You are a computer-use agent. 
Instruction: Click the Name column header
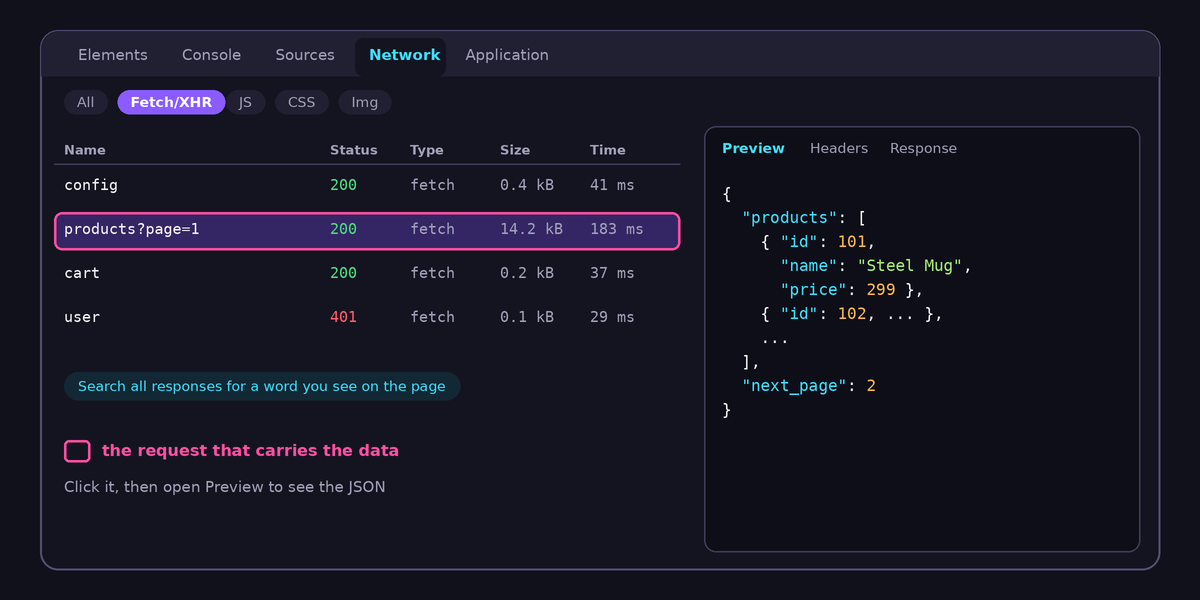pos(85,150)
